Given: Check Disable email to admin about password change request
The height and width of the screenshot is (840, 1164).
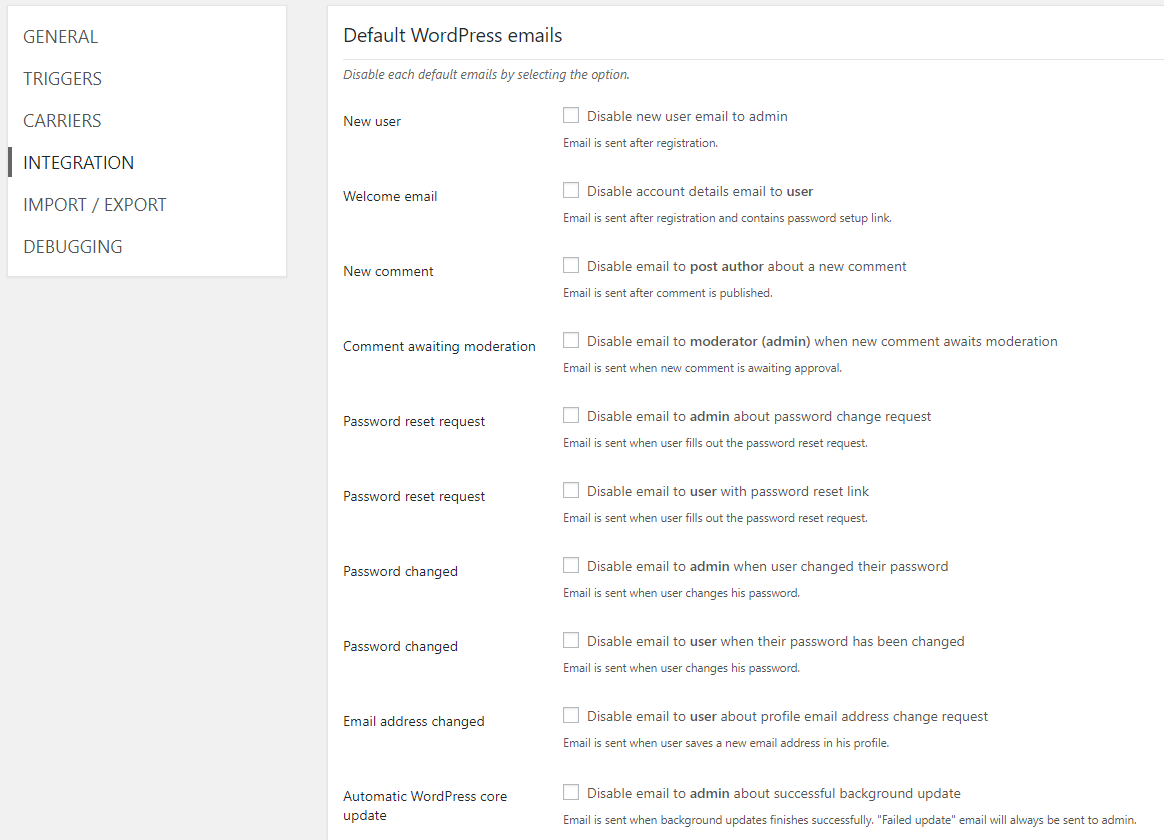Looking at the screenshot, I should pos(571,416).
